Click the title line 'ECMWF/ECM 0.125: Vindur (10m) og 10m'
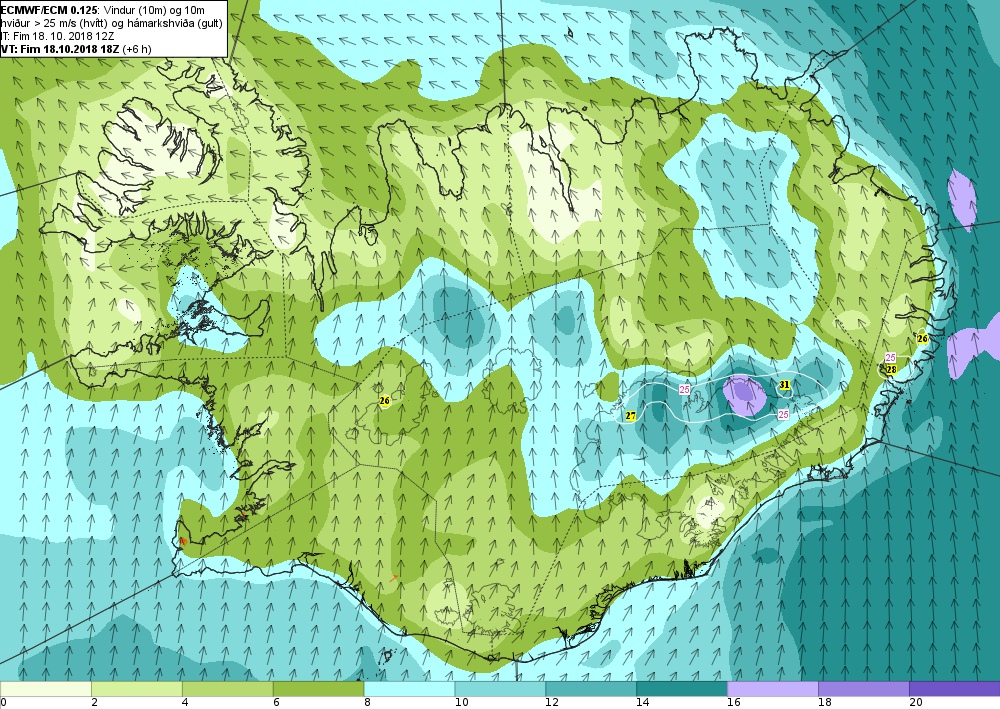 103,10
